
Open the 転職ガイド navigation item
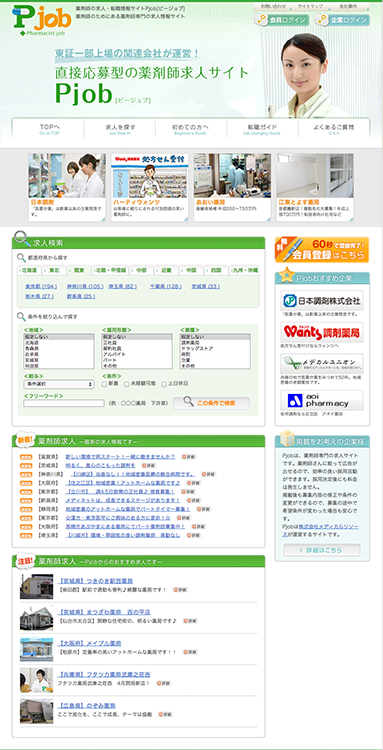tap(262, 129)
